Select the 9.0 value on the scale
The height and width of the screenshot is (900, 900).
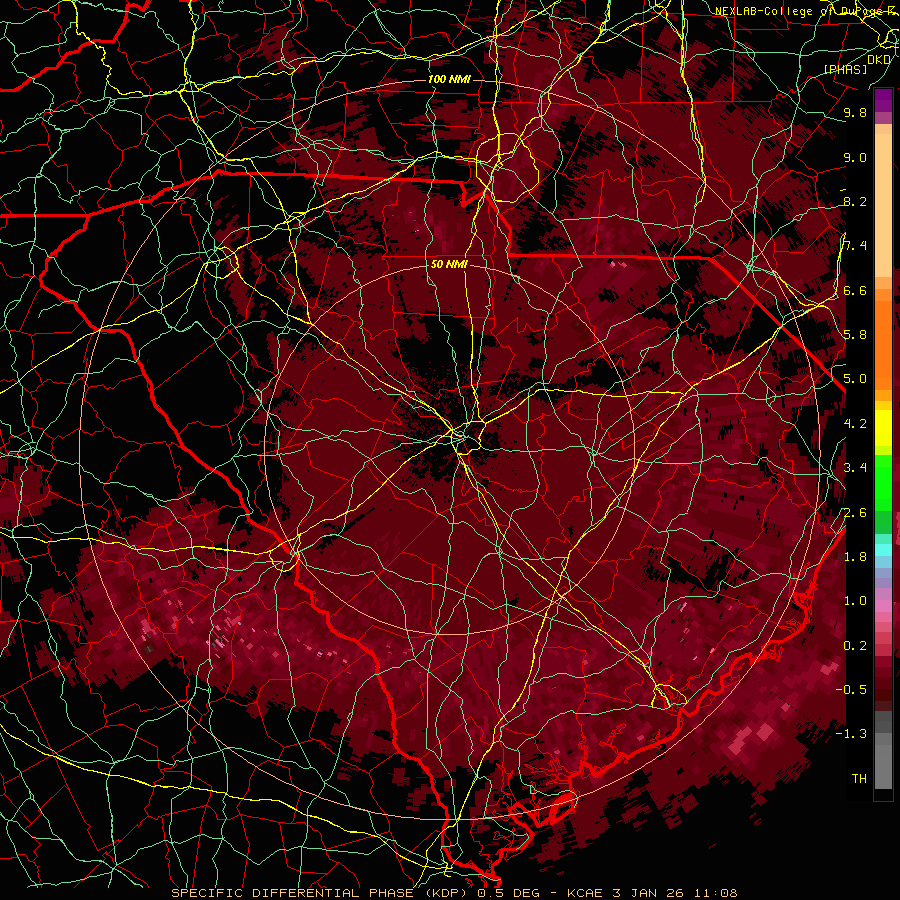coord(855,157)
